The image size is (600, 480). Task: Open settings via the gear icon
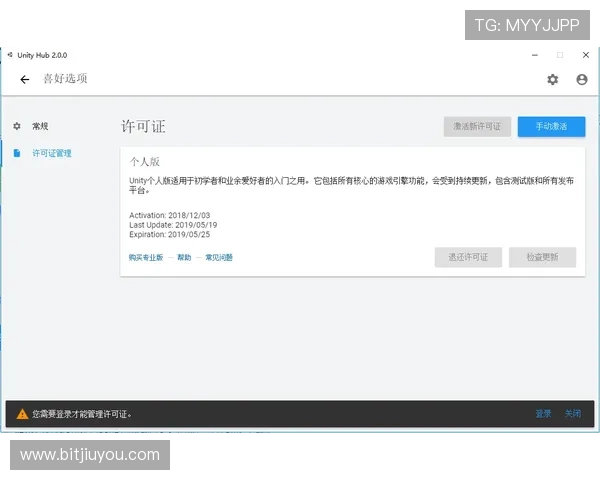(553, 79)
